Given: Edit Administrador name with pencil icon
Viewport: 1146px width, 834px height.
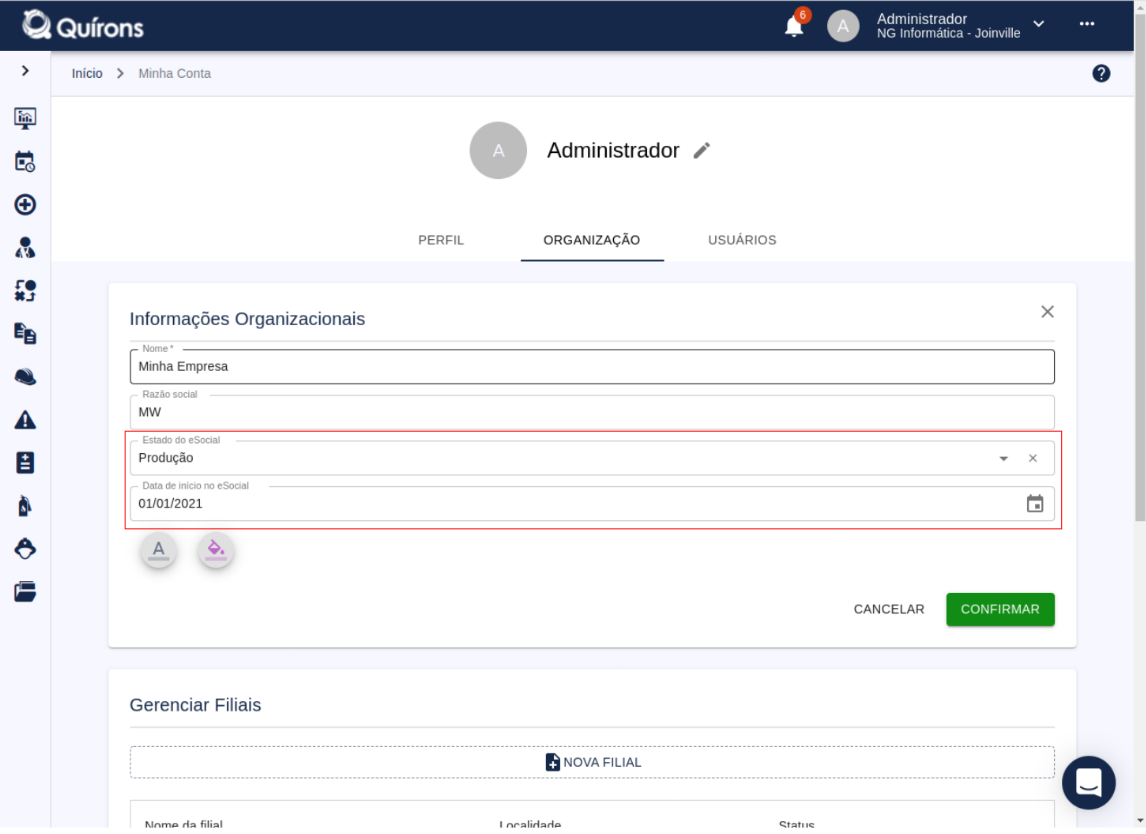Looking at the screenshot, I should tap(702, 151).
